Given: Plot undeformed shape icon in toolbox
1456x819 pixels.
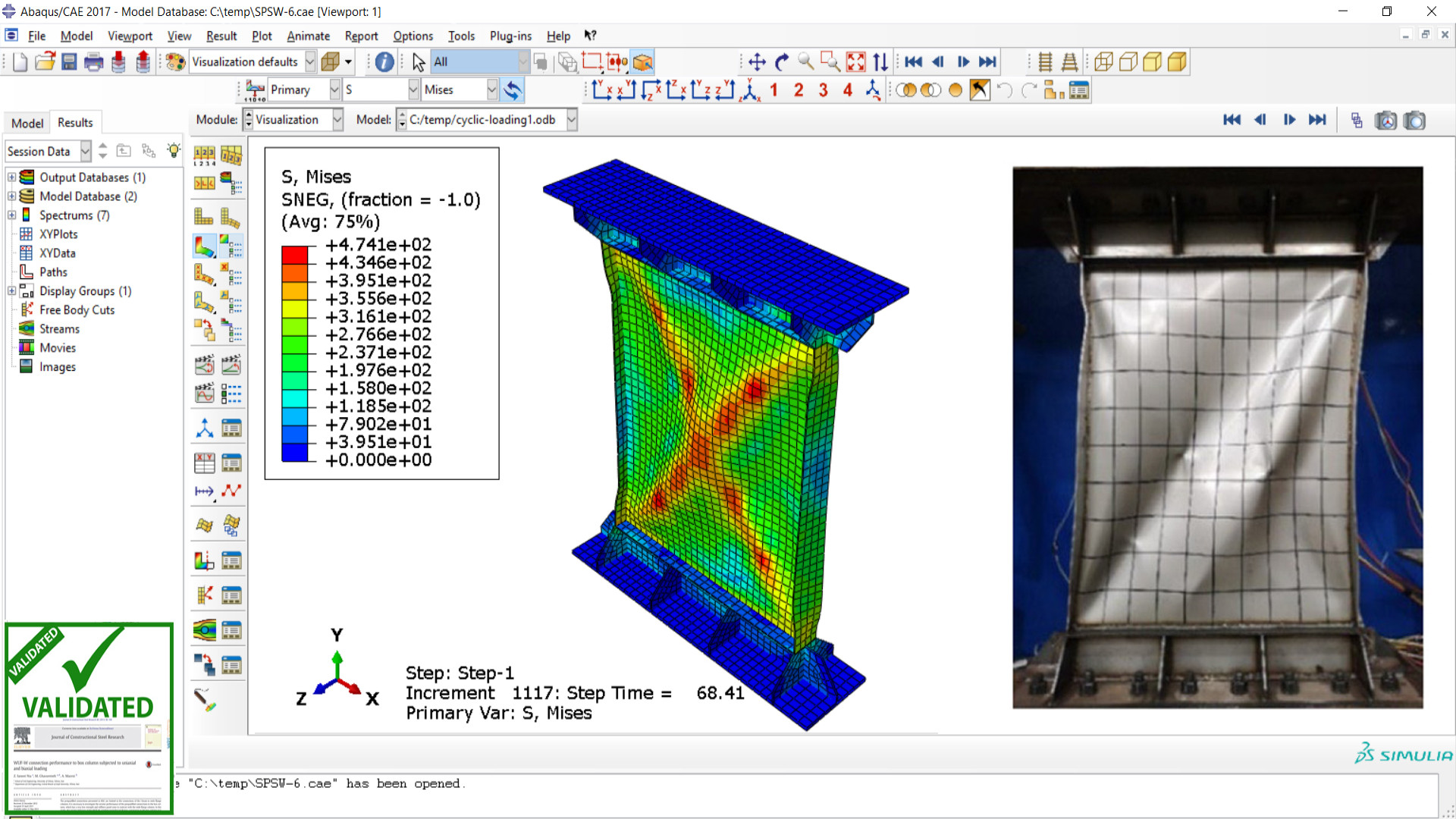Looking at the screenshot, I should [204, 217].
